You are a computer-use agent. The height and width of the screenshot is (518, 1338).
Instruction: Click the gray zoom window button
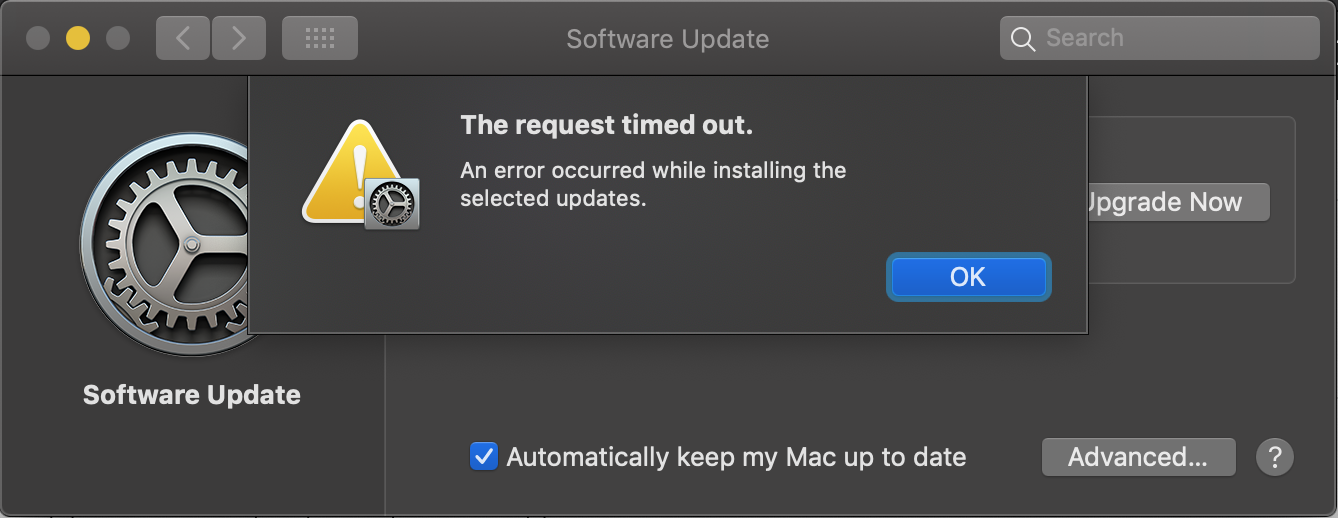tap(118, 39)
